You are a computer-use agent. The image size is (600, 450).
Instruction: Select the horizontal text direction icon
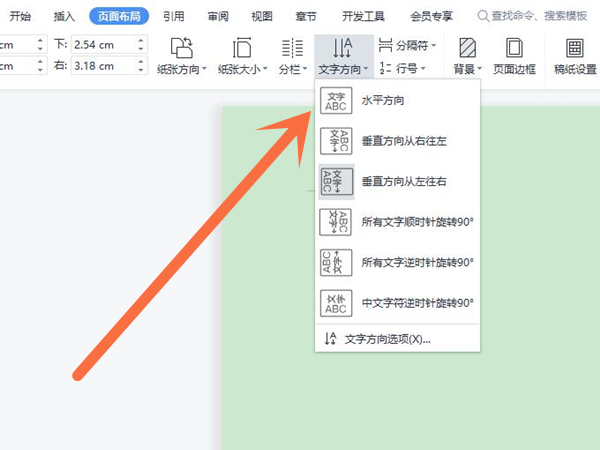click(336, 101)
